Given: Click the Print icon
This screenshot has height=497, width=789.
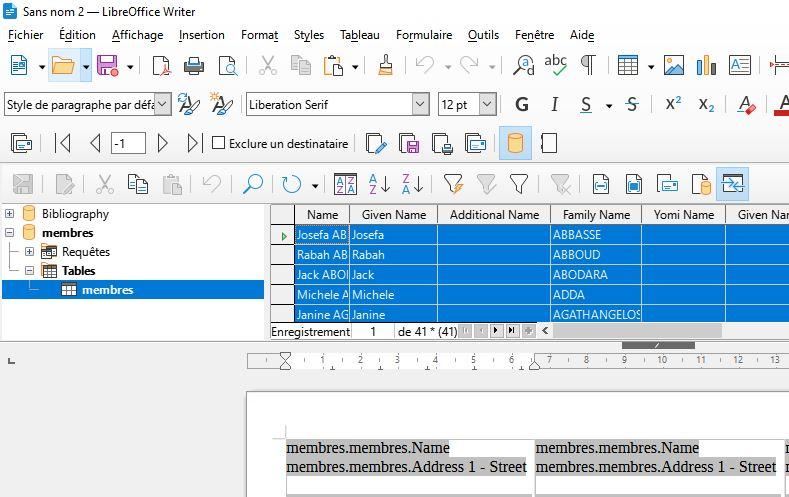Looking at the screenshot, I should click(194, 65).
